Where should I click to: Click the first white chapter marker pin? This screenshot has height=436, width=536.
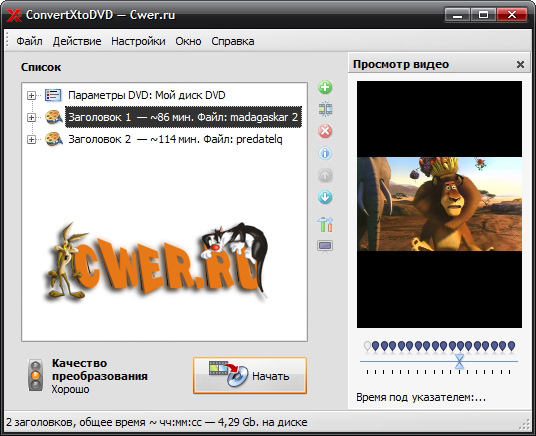pyautogui.click(x=367, y=346)
